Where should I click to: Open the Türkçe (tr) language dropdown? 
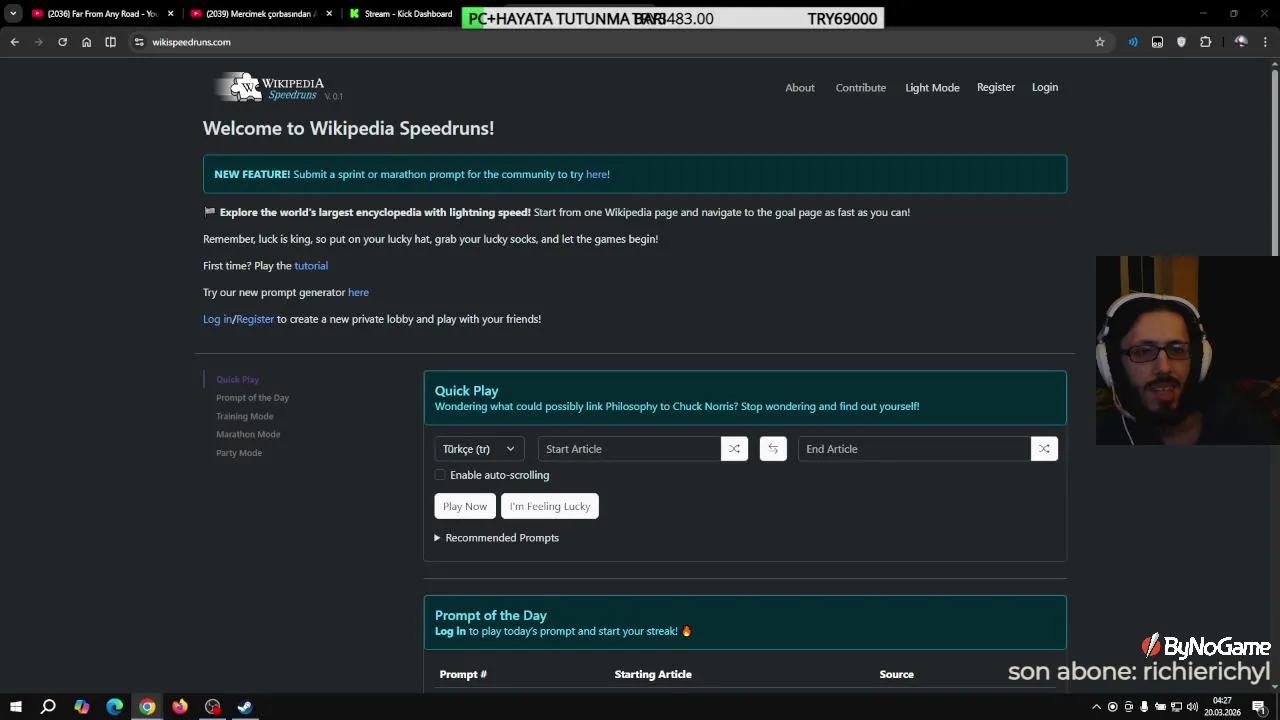tap(479, 449)
